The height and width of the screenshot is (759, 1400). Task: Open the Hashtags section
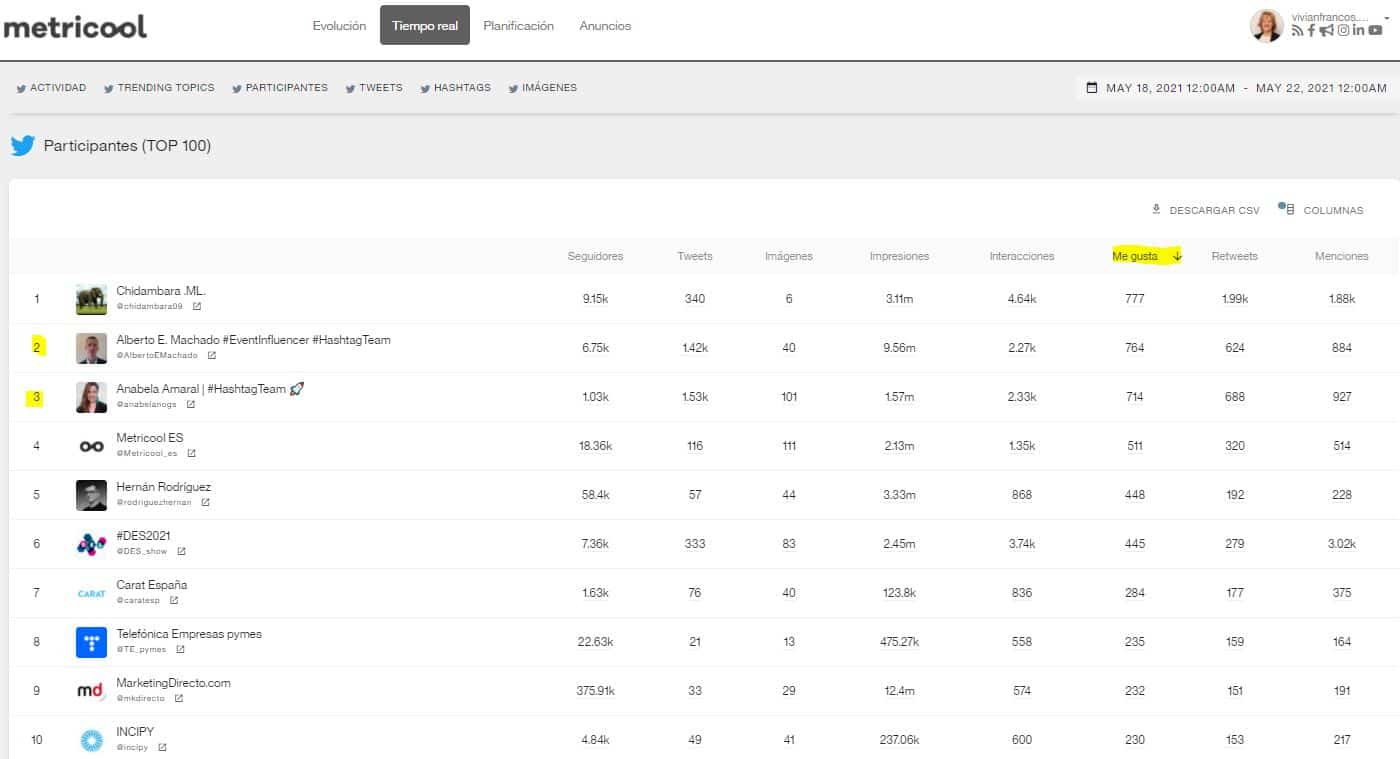[455, 88]
